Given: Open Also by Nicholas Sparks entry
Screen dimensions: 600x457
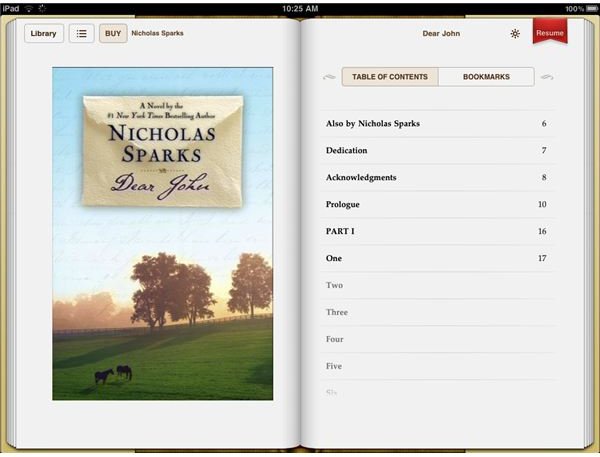Looking at the screenshot, I should click(437, 124).
